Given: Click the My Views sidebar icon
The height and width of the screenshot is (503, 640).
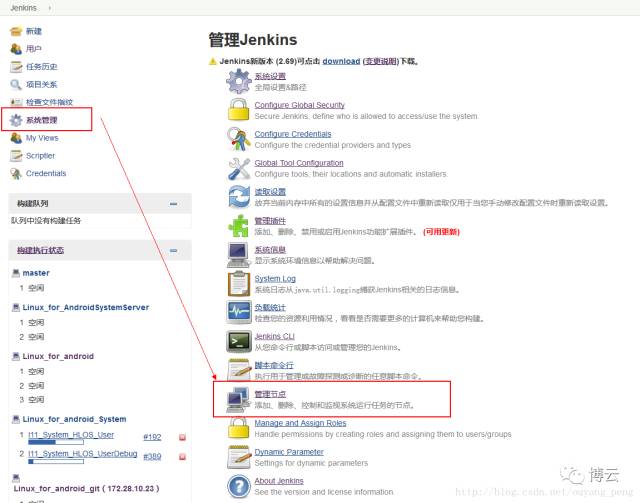Looking at the screenshot, I should point(16,138).
